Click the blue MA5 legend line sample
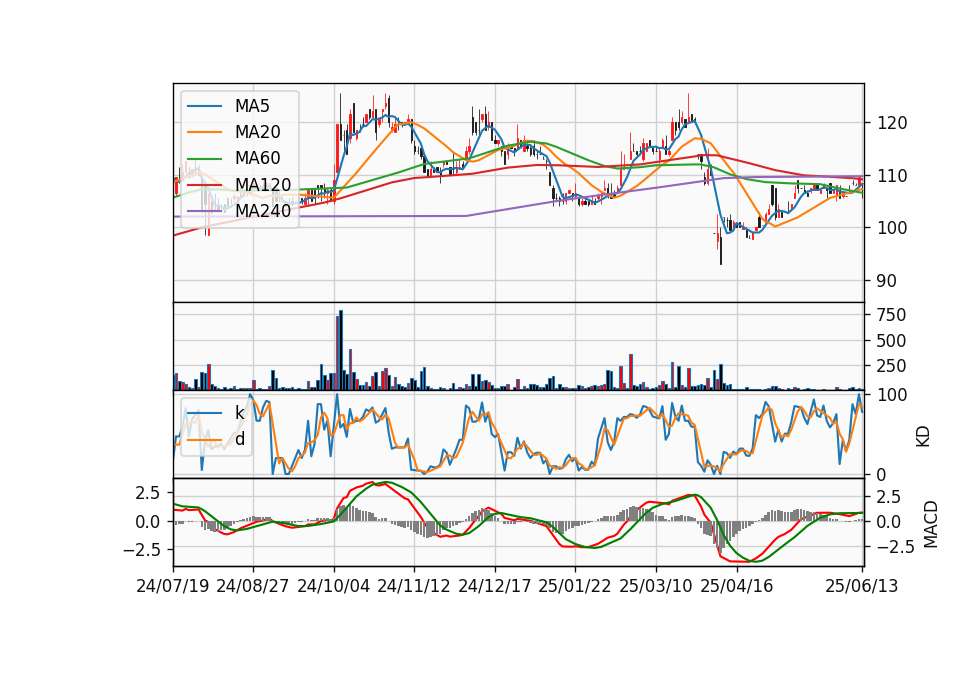The height and width of the screenshot is (690, 960). click(x=204, y=106)
